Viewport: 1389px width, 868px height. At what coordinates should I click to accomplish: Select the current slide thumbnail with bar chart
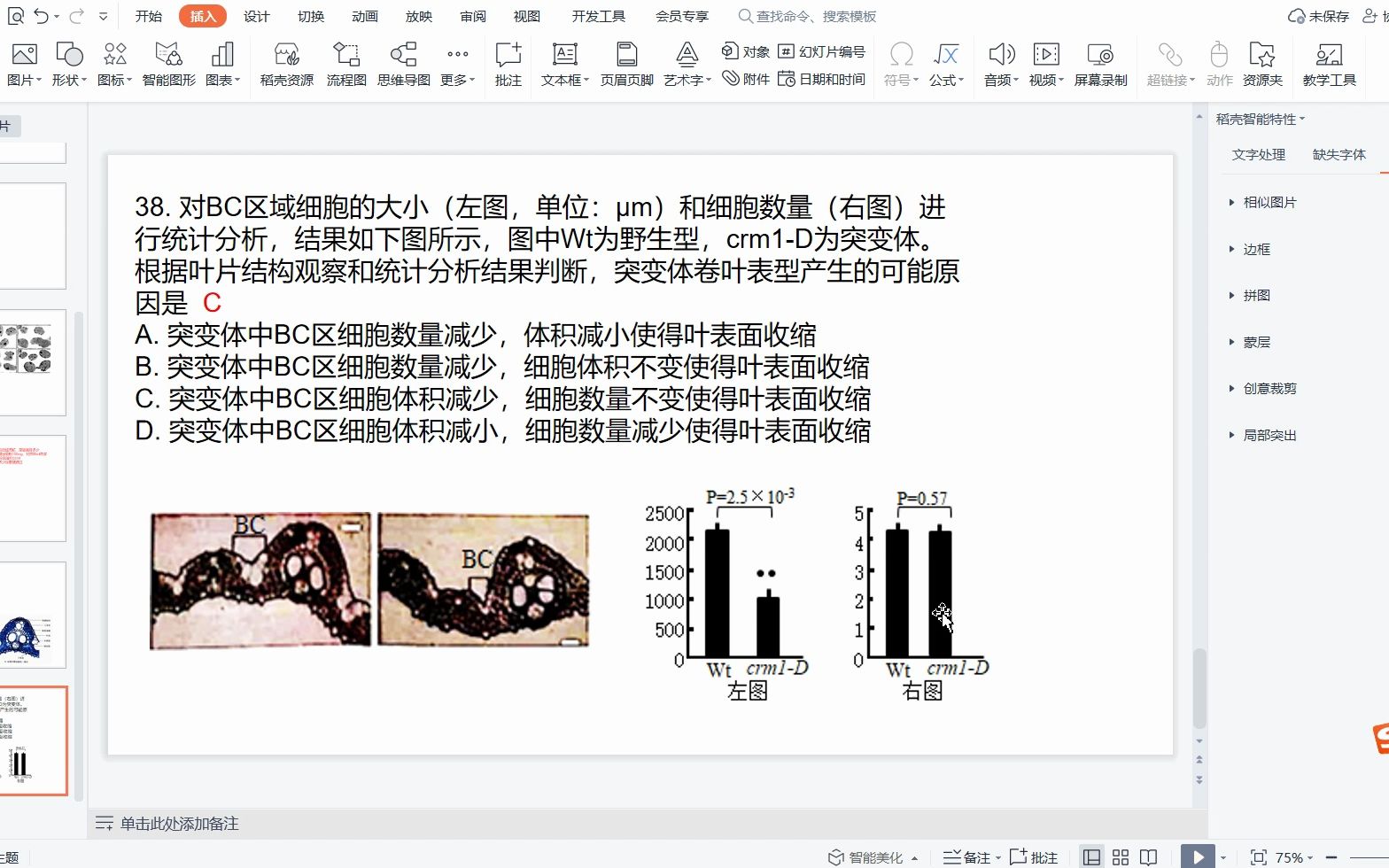click(x=33, y=740)
